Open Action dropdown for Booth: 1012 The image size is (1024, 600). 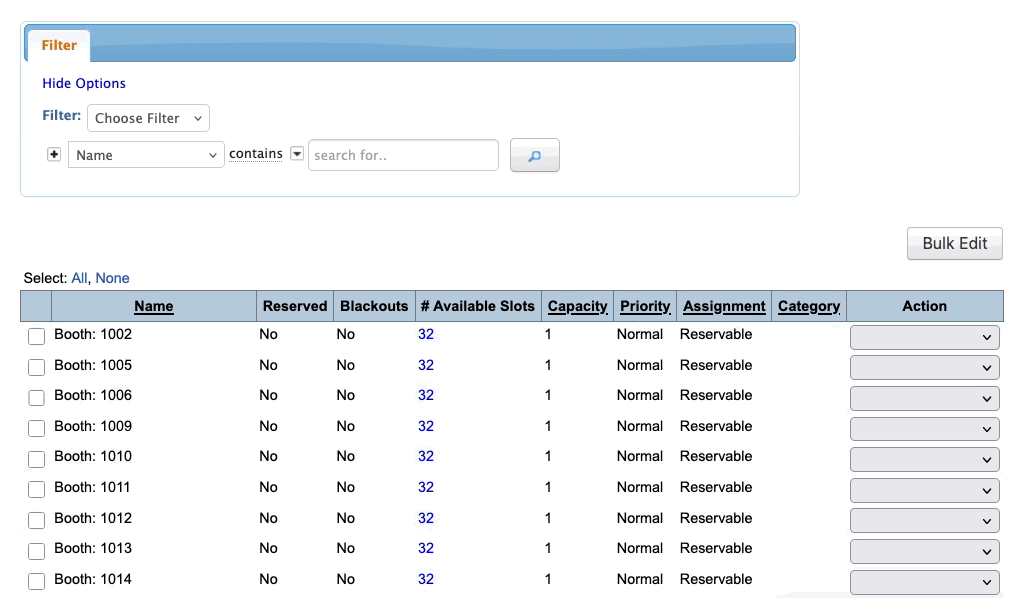point(924,520)
